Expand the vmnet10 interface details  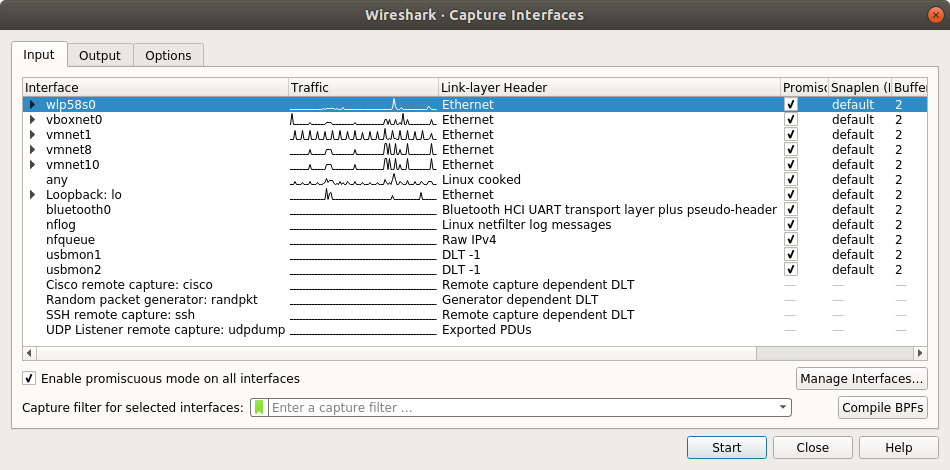[33, 164]
